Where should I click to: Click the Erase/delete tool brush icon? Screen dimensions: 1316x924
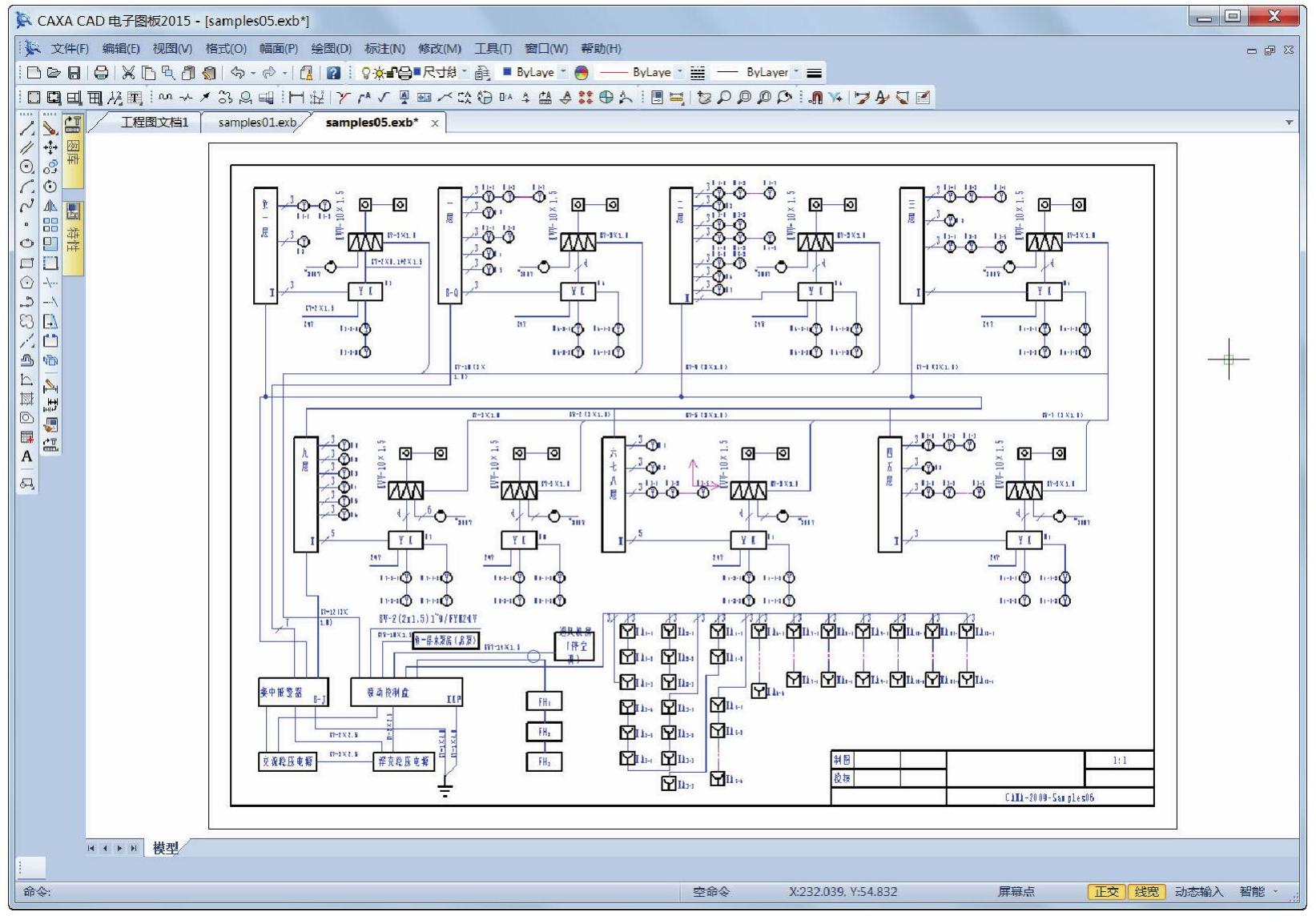(50, 128)
